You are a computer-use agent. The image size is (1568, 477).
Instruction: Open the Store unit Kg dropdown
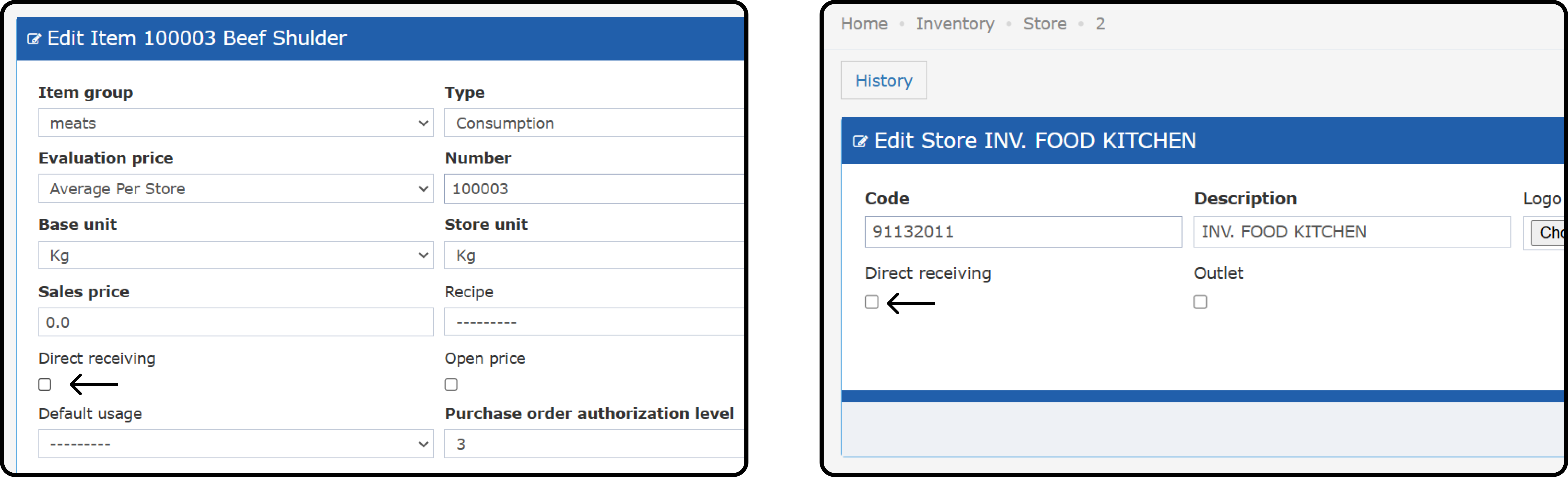pyautogui.click(x=594, y=255)
